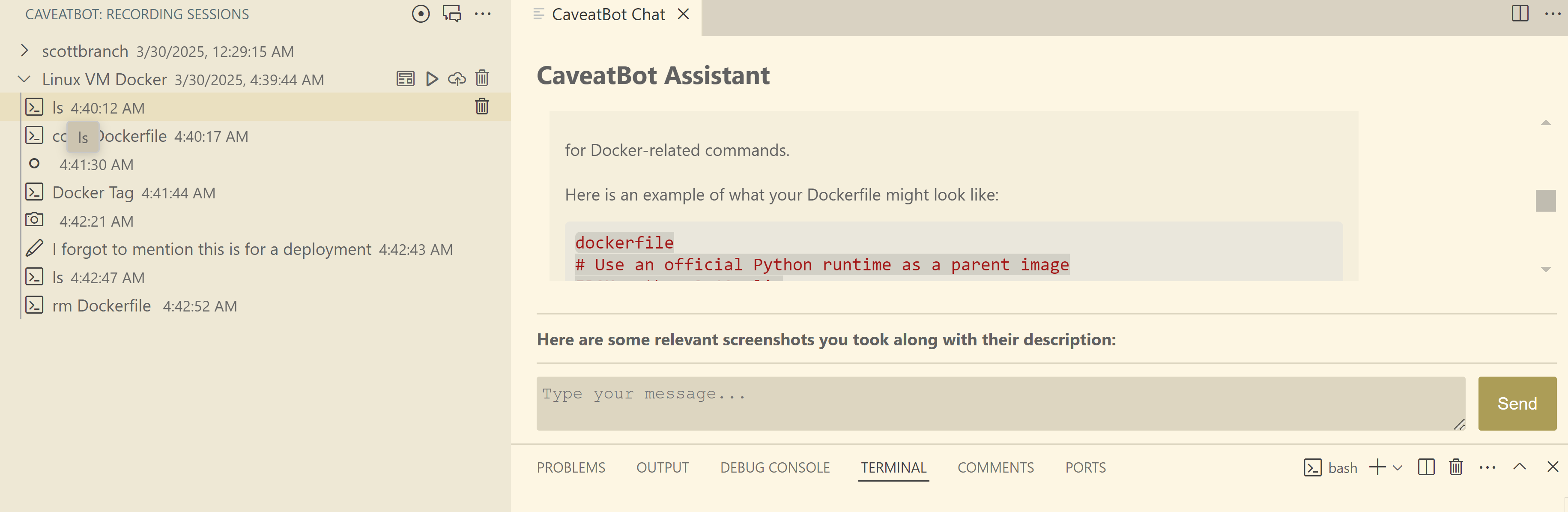Kill the bash terminal
1568x512 pixels.
1455,467
